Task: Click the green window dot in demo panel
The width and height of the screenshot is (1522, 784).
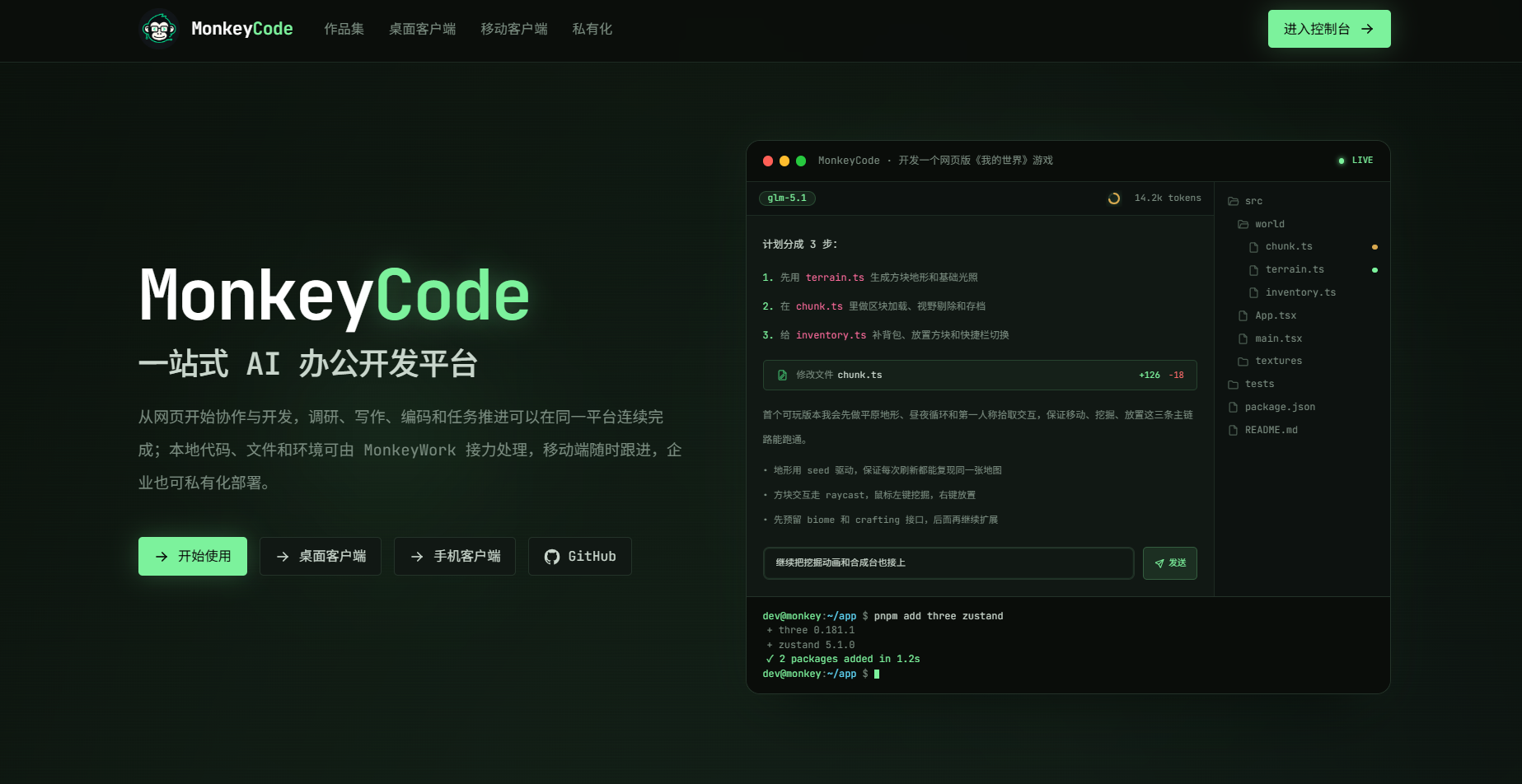Action: click(801, 161)
